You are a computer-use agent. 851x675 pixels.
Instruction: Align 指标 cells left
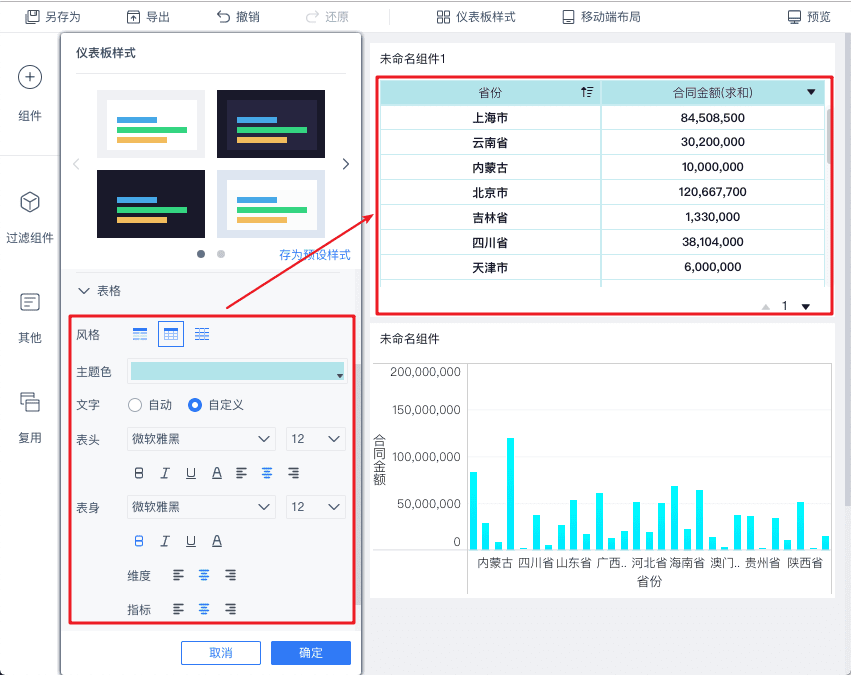pyautogui.click(x=179, y=609)
